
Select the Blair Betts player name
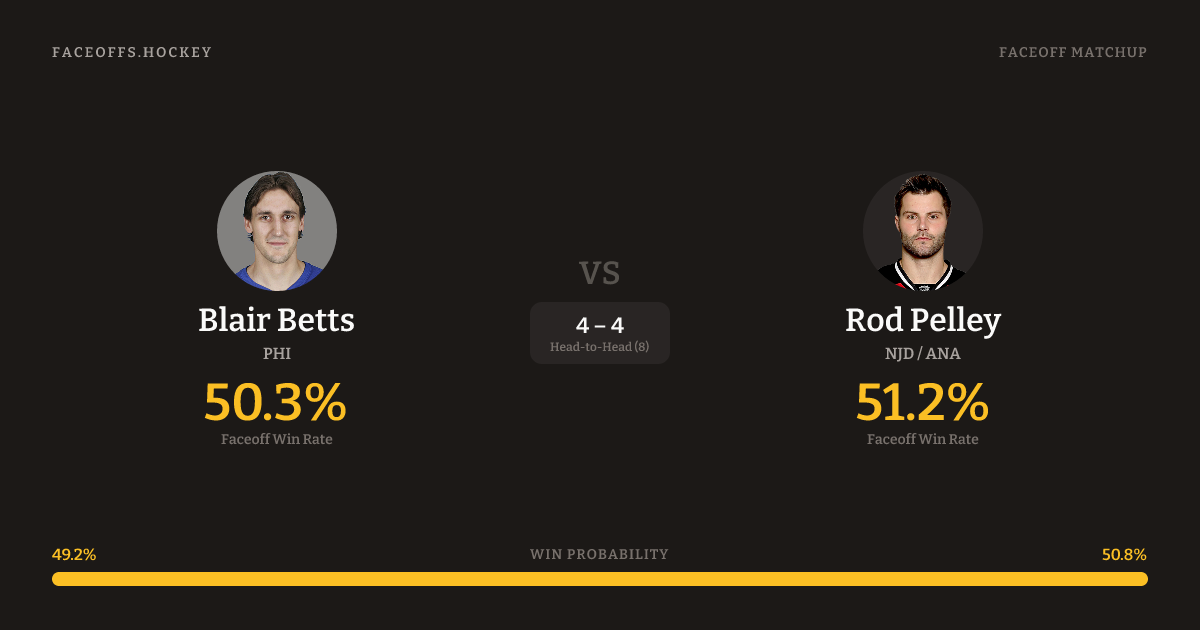[x=276, y=320]
